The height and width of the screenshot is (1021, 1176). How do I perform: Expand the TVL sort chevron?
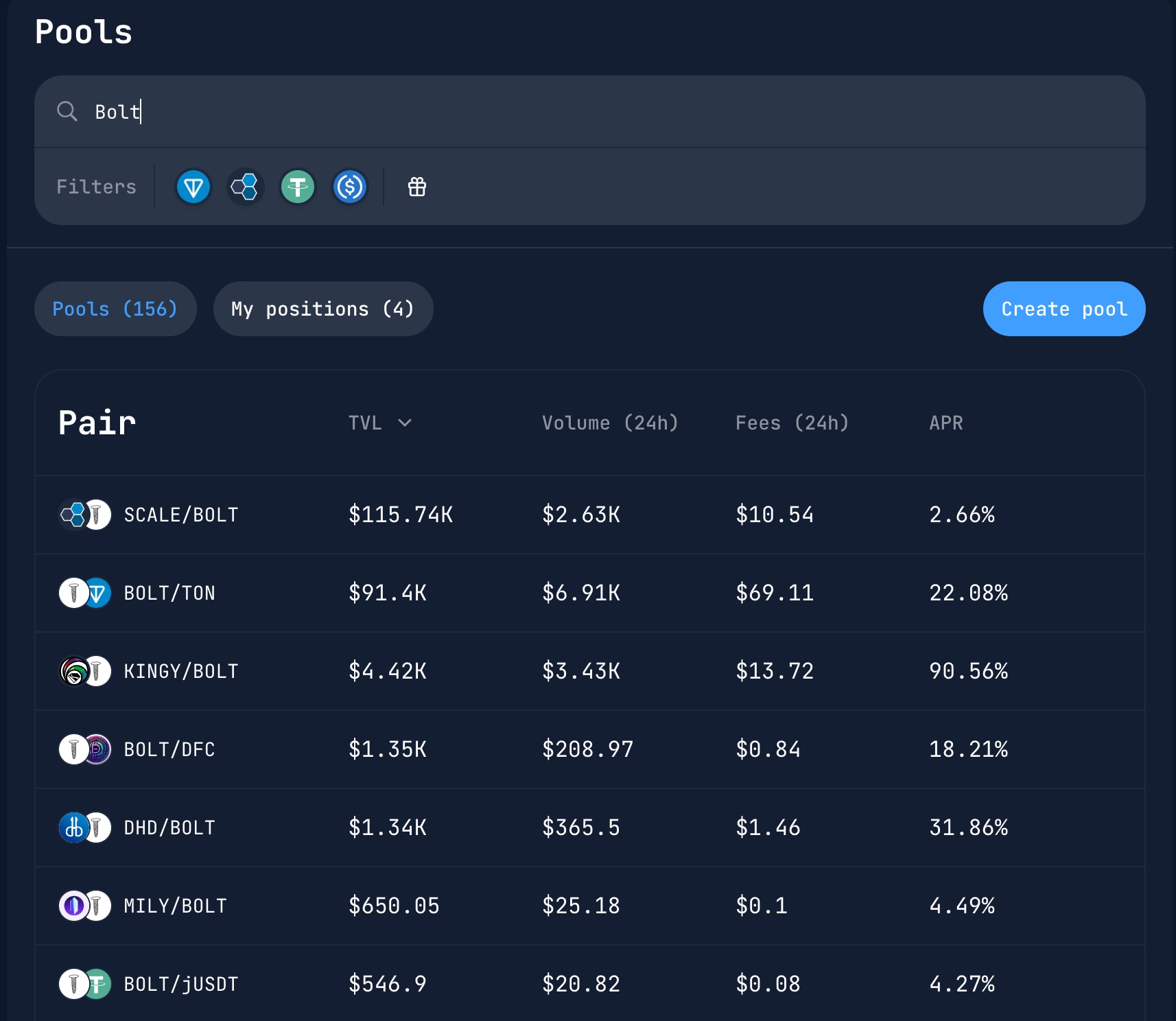(405, 423)
